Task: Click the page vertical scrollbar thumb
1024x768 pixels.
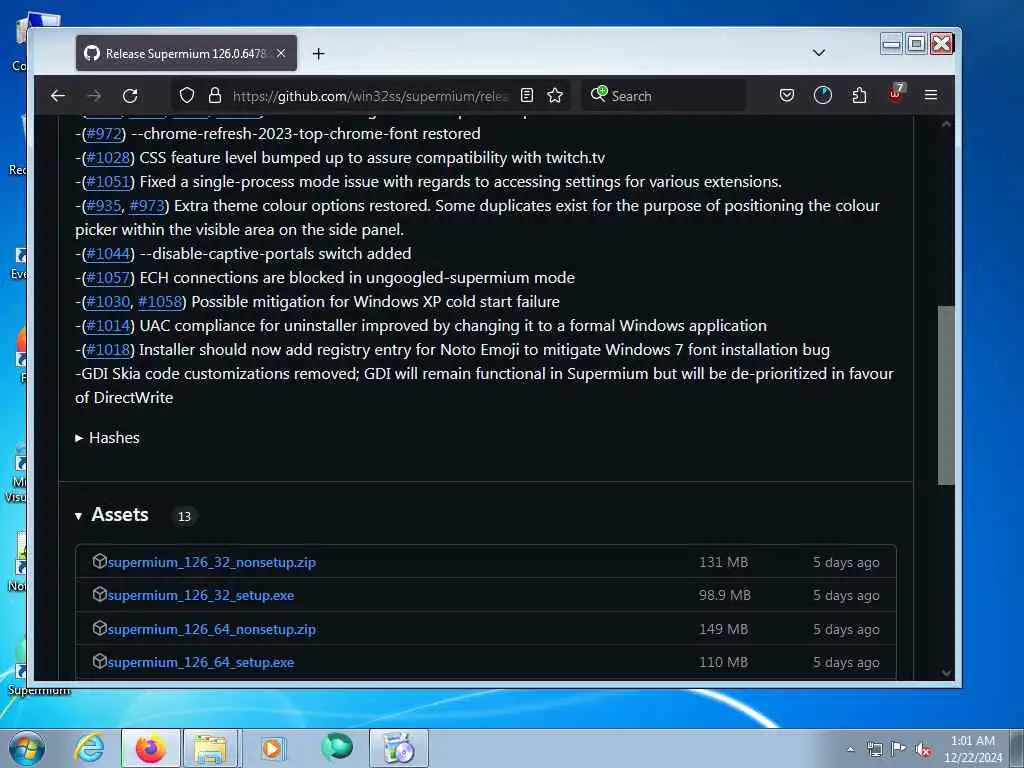Action: coord(946,395)
